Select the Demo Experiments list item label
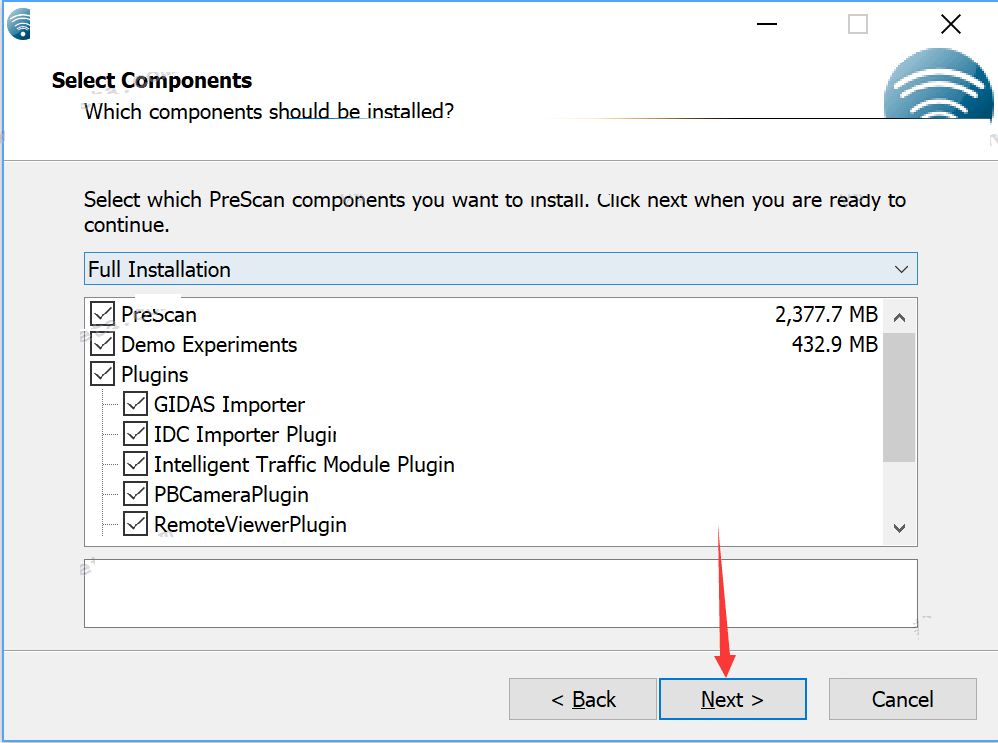Image resolution: width=998 pixels, height=743 pixels. click(x=209, y=344)
